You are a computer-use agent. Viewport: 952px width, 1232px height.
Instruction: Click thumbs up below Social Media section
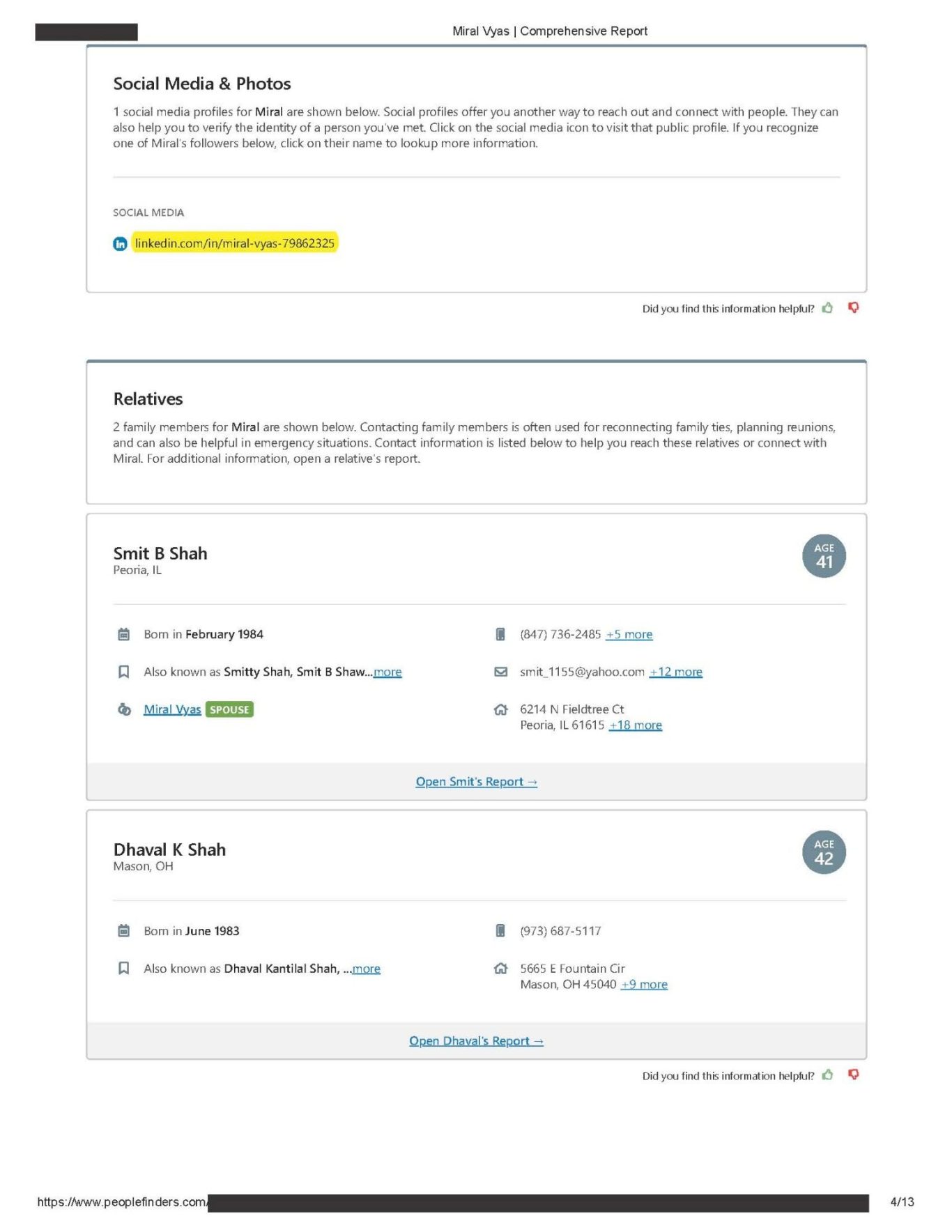pyautogui.click(x=827, y=308)
